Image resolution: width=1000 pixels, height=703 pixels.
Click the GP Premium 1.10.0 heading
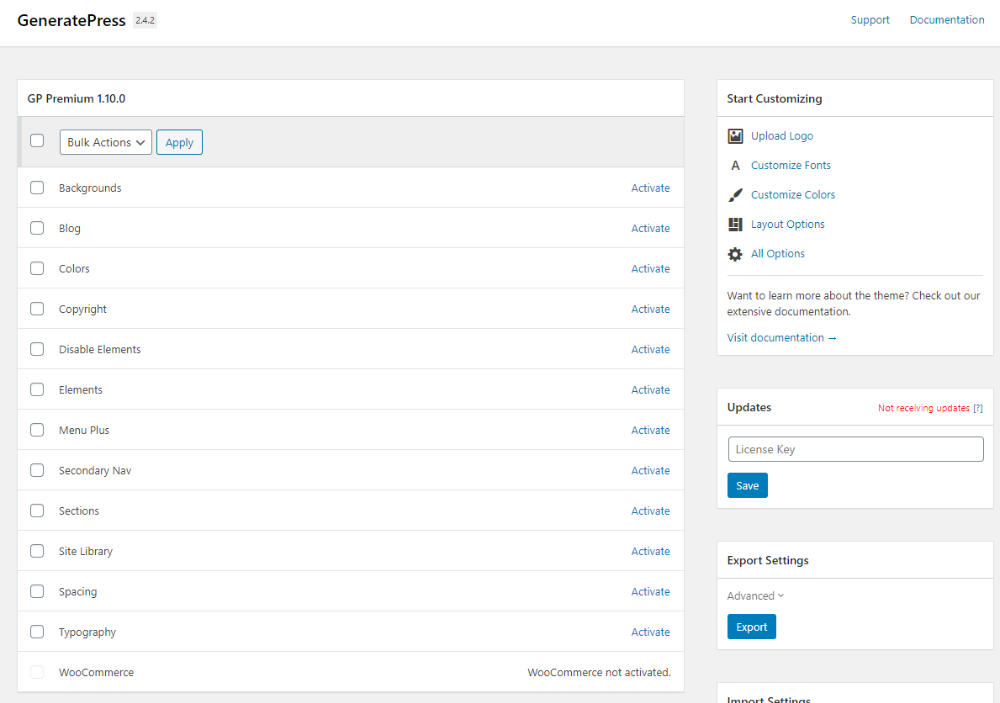[77, 99]
